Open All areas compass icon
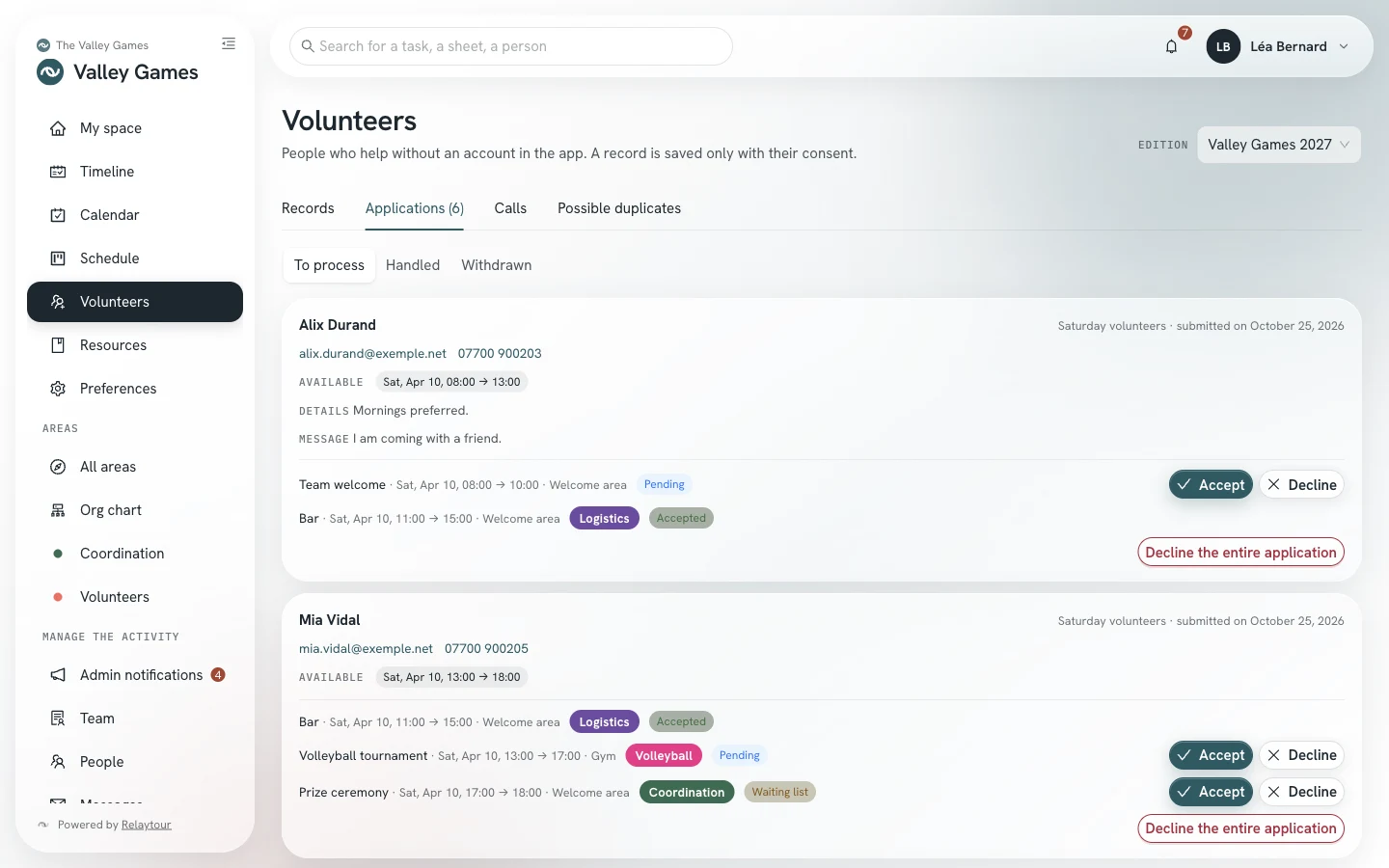This screenshot has width=1389, height=868. coord(58,467)
